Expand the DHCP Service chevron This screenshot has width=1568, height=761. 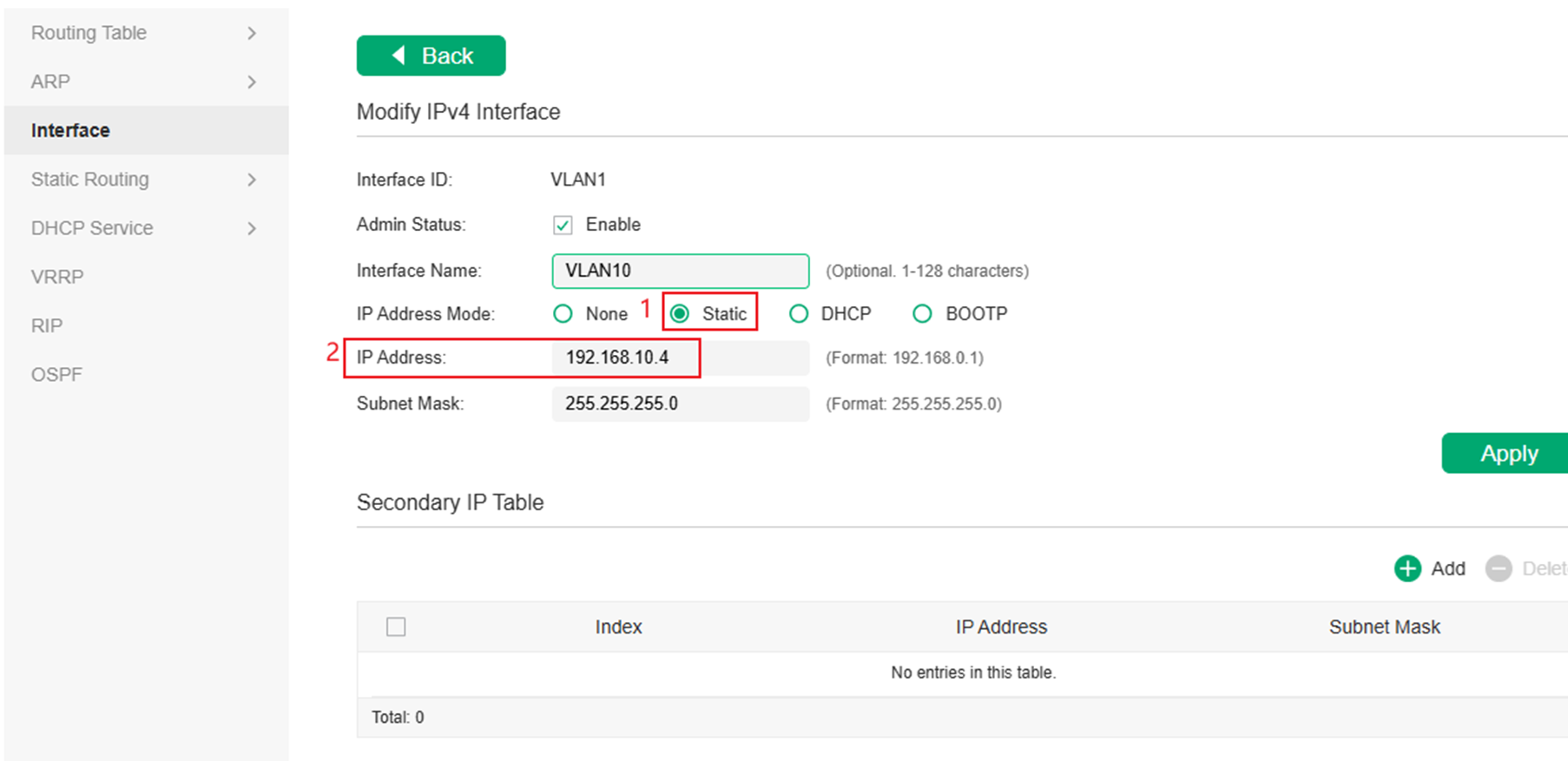tap(252, 228)
